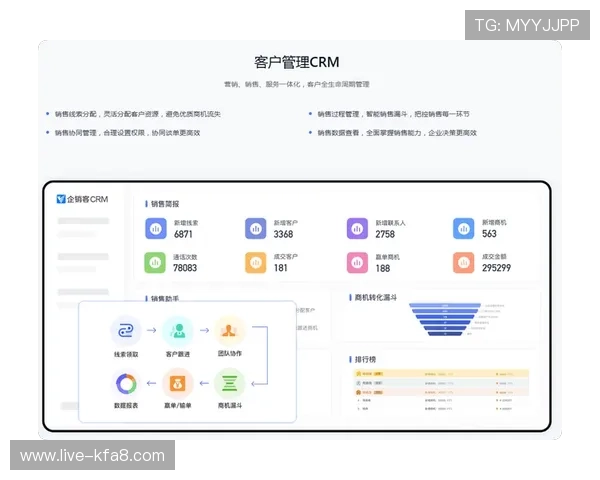600x480 pixels.
Task: Click the 商机漏斗 label
Action: [x=230, y=405]
